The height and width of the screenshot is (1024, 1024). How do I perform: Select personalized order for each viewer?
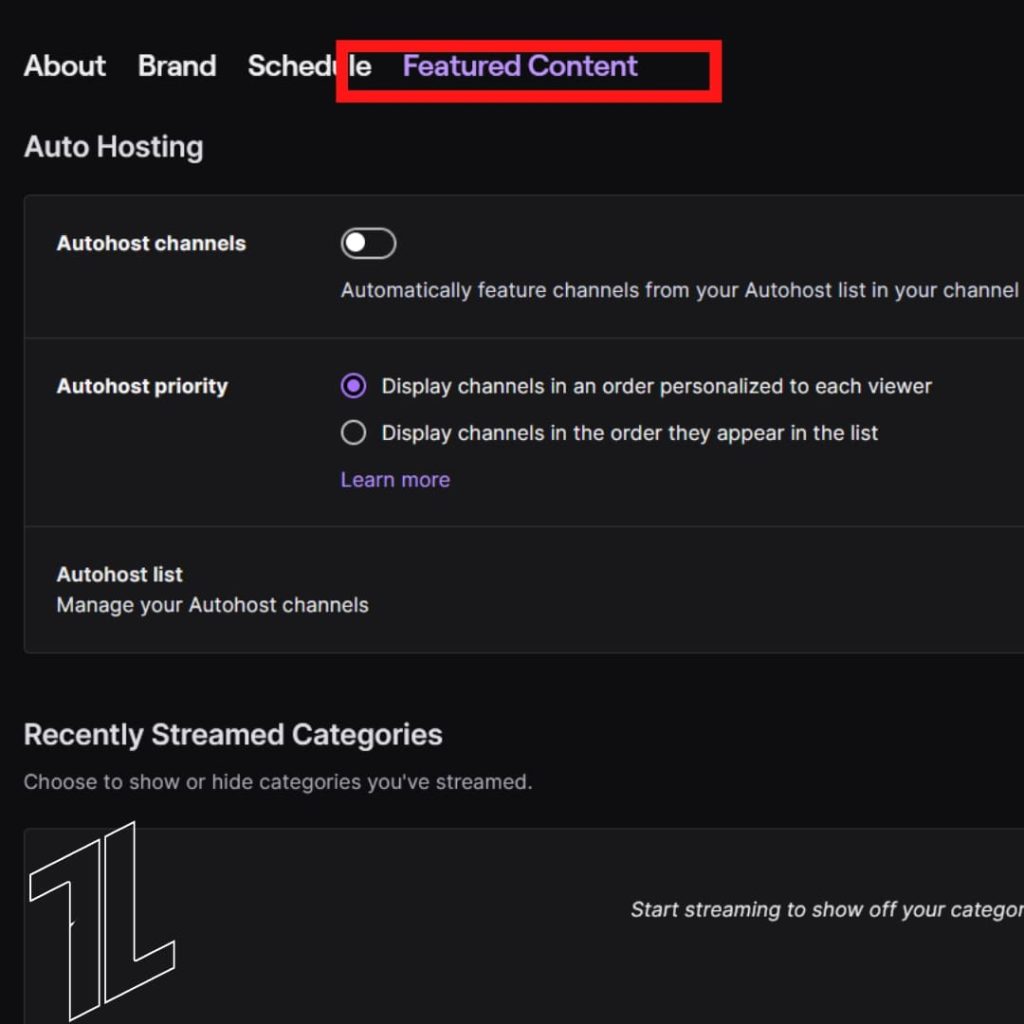(353, 386)
